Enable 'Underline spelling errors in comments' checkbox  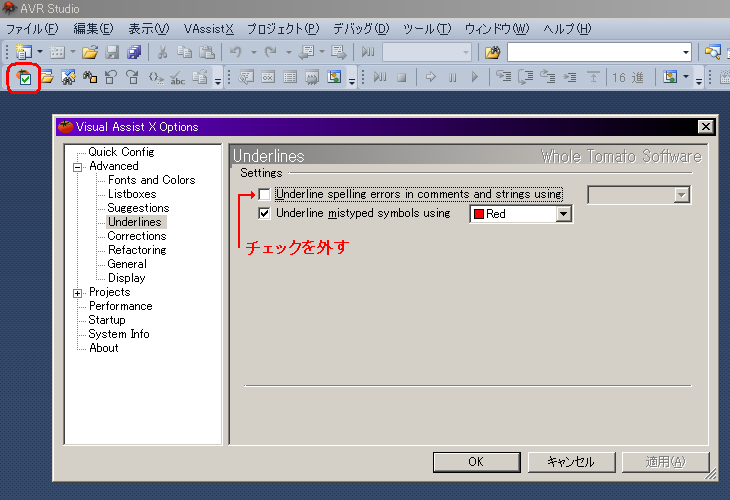pos(264,194)
